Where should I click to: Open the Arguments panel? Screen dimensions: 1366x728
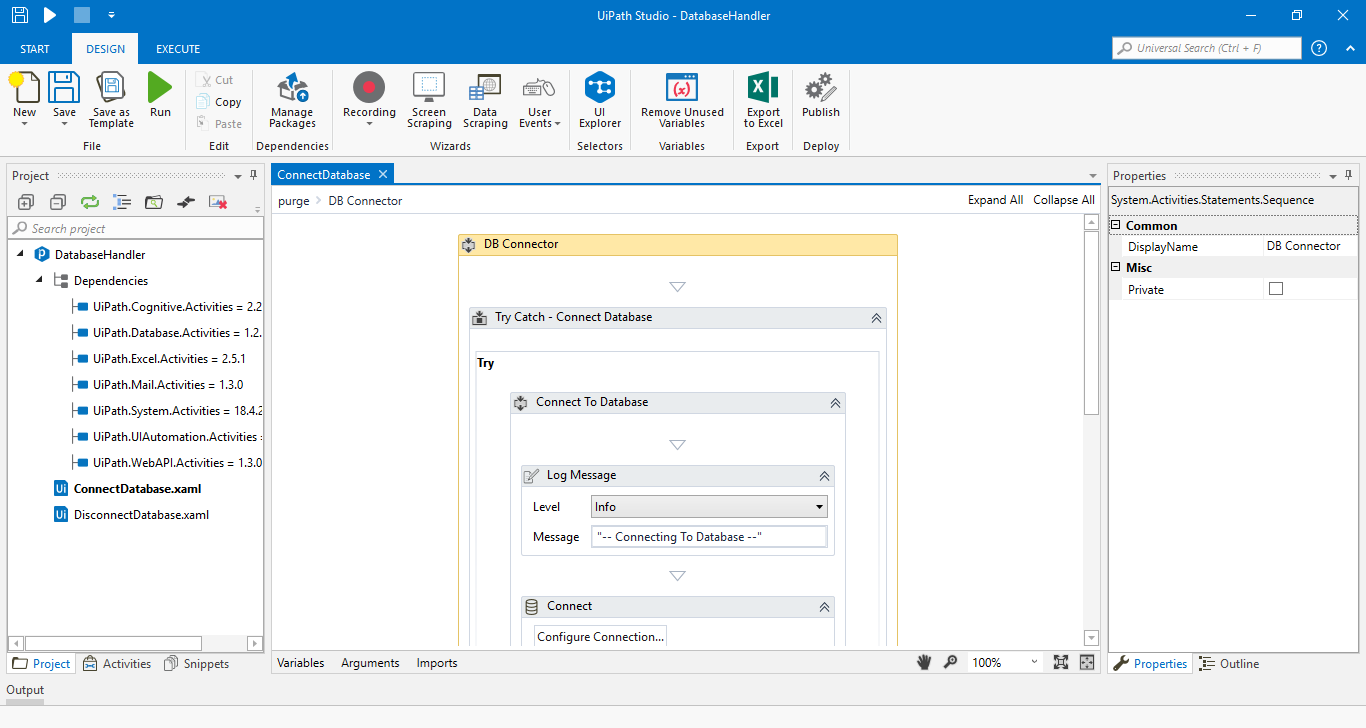pos(370,662)
